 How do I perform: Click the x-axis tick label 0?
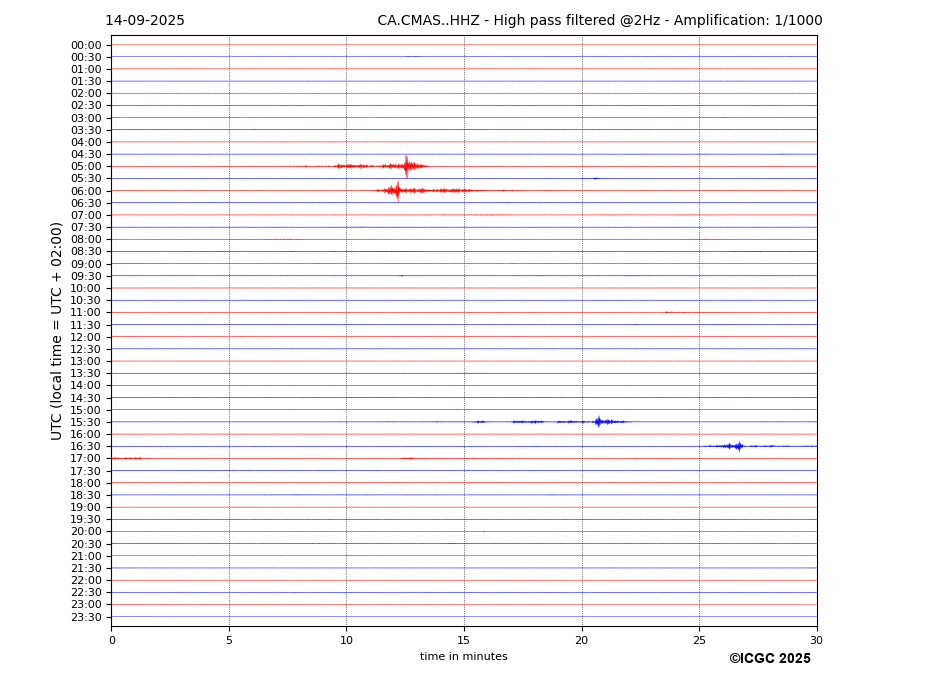[x=112, y=640]
